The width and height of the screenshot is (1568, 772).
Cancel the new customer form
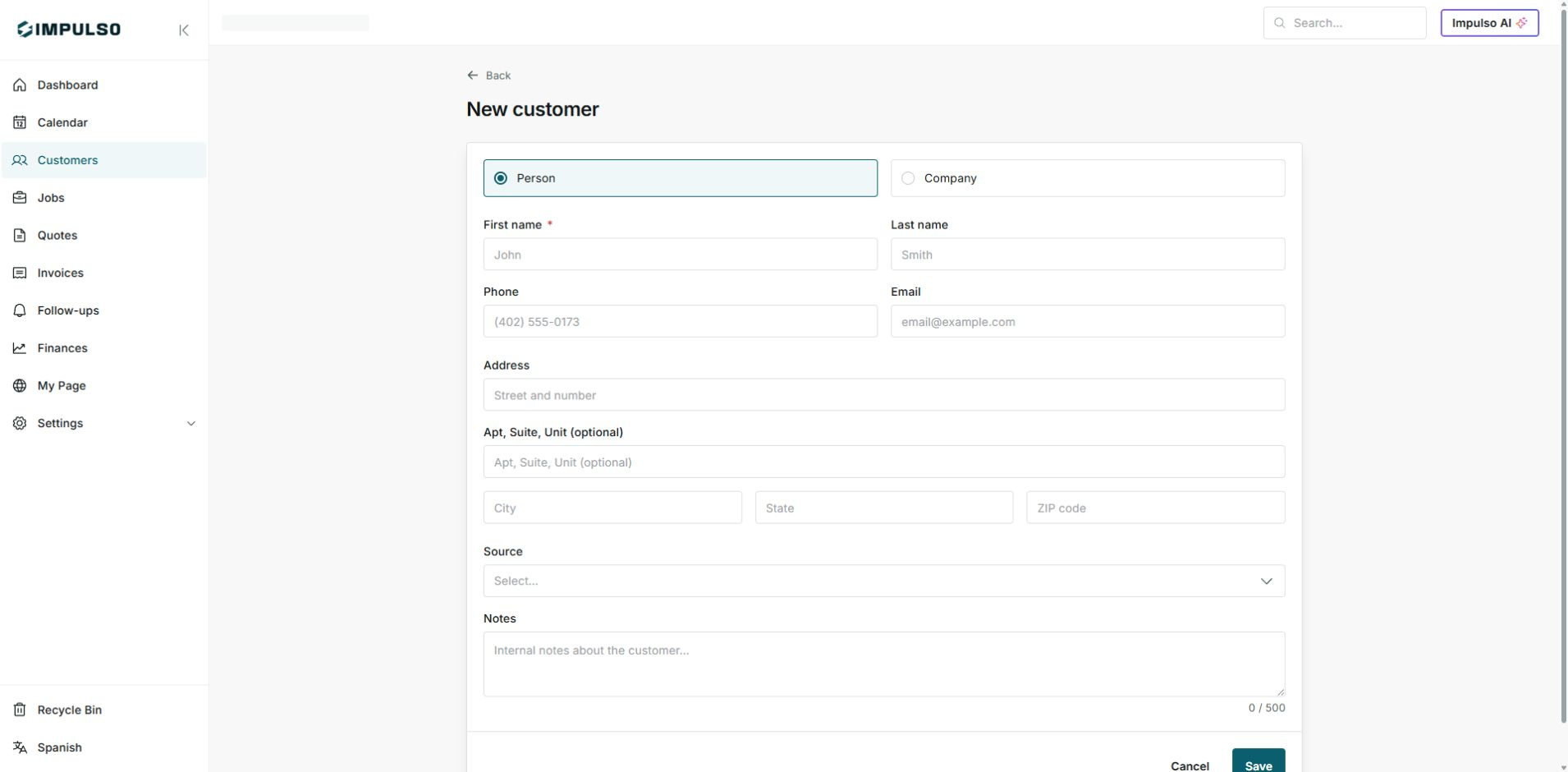pos(1190,766)
